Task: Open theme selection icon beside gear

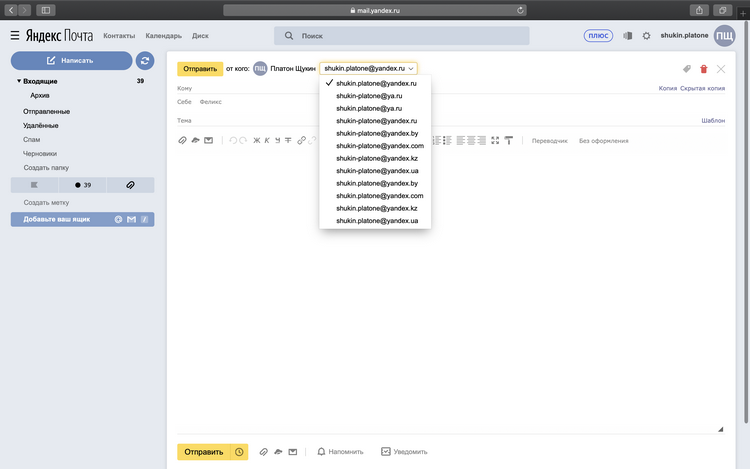Action: 628,36
